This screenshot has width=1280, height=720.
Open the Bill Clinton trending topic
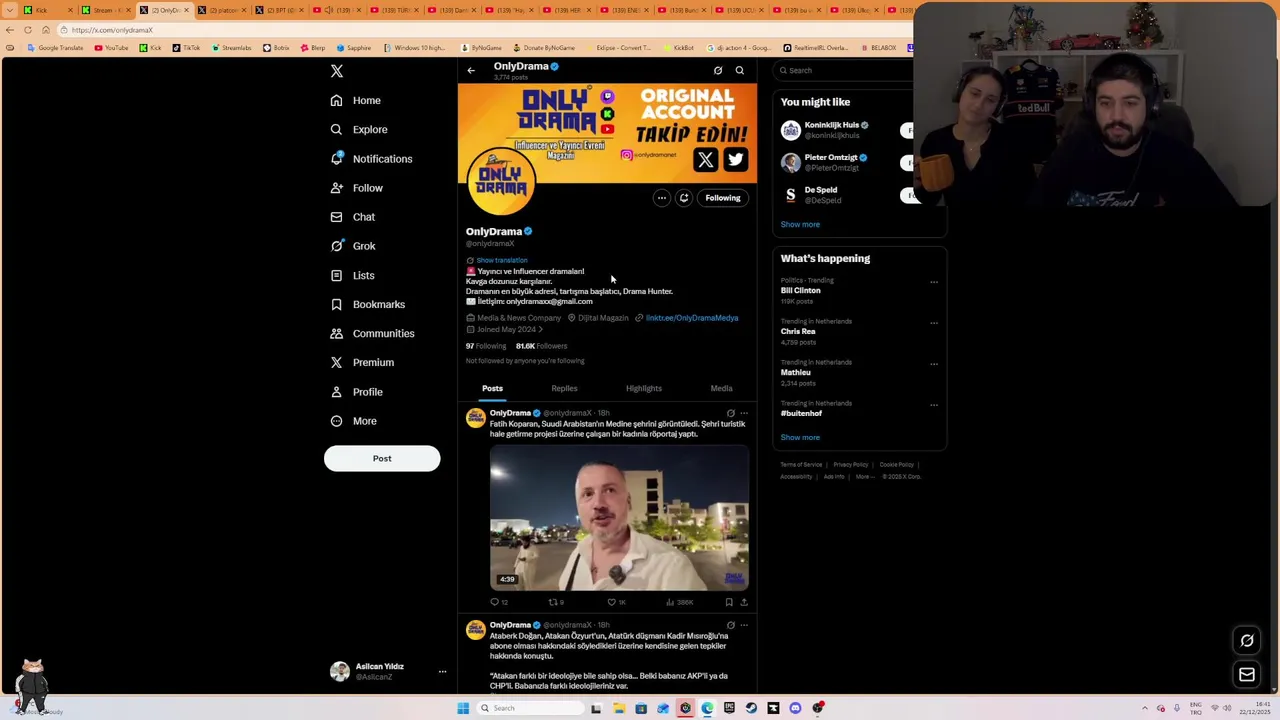(x=800, y=290)
